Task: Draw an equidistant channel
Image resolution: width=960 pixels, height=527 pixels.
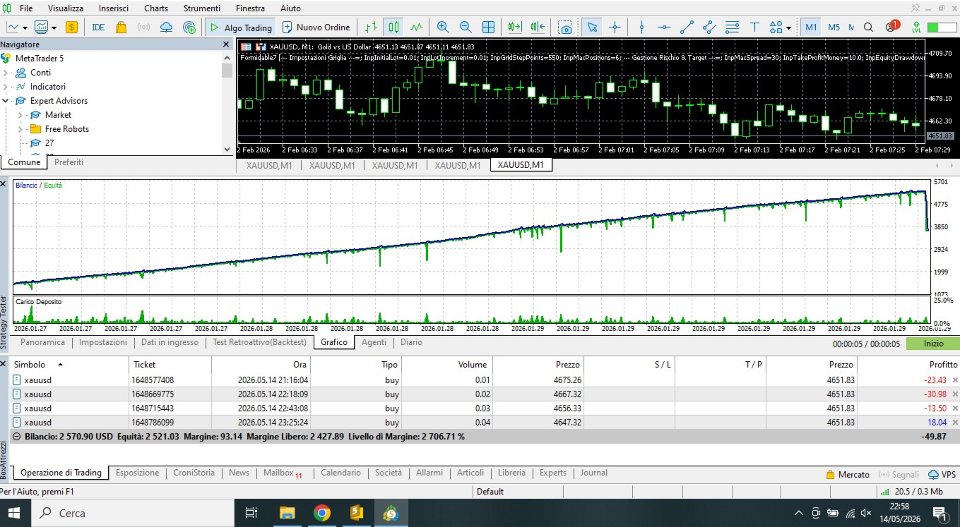Action: point(709,27)
